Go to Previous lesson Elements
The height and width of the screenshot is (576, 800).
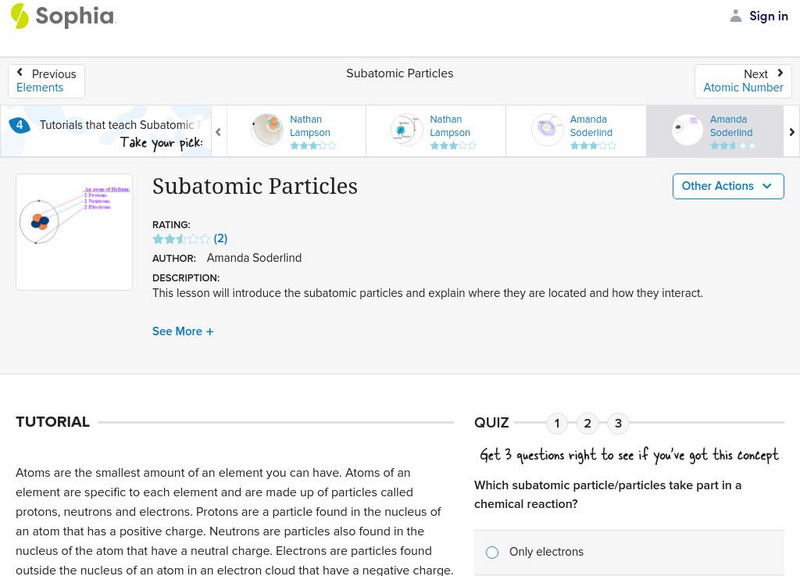[46, 81]
